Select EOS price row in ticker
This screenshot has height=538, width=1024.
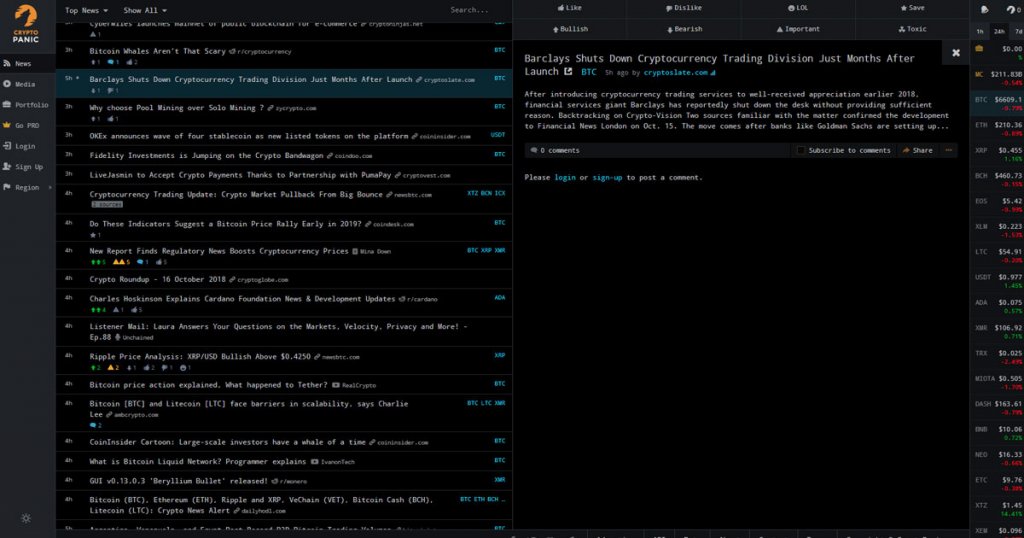(997, 205)
